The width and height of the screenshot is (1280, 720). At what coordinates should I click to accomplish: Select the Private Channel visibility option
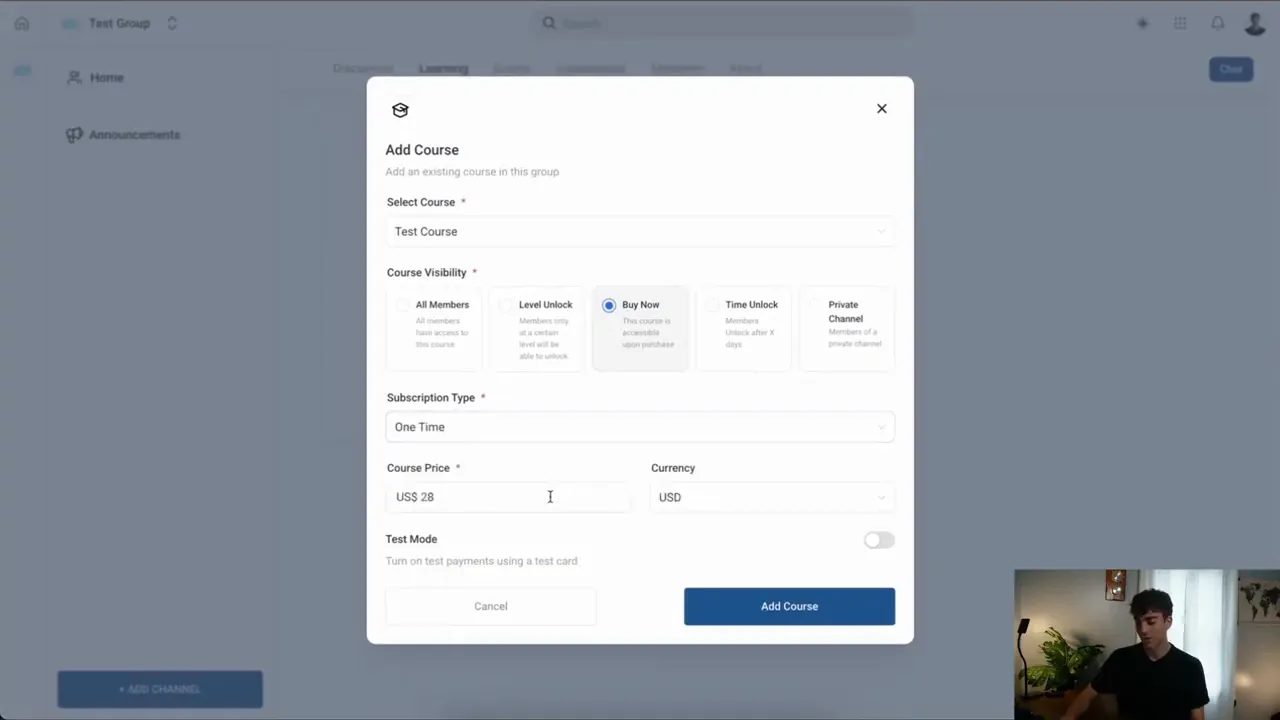point(845,328)
